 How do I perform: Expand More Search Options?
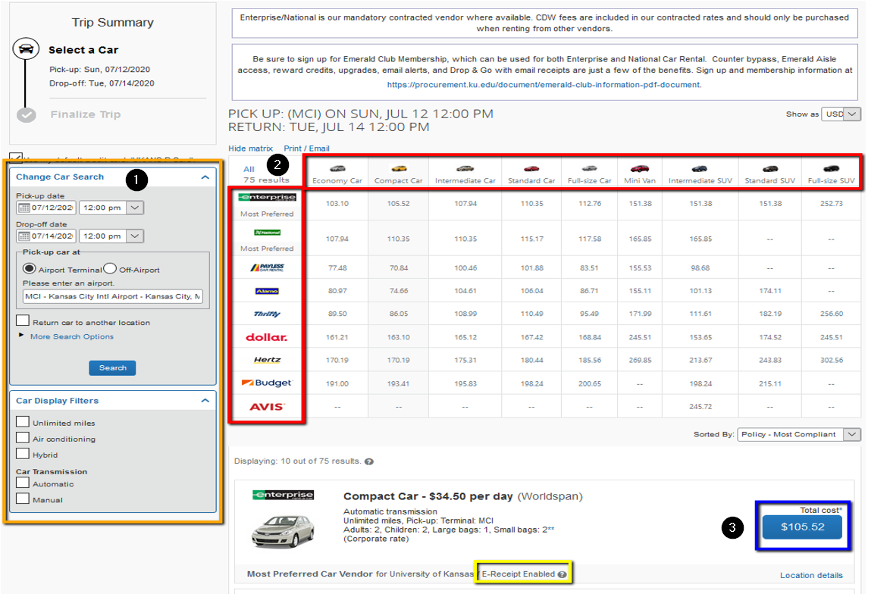[x=72, y=336]
